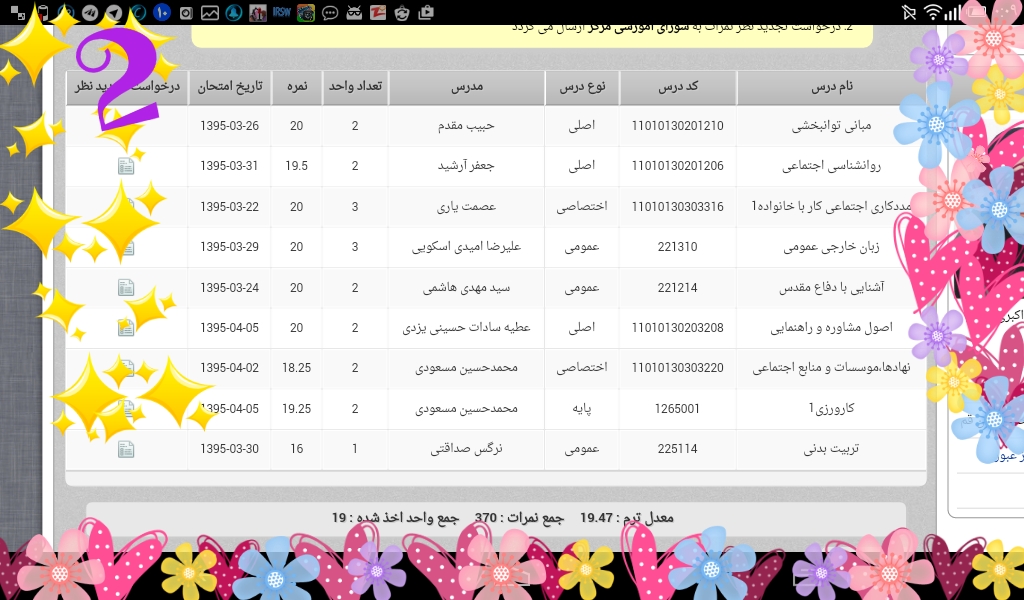Click the grade '16'
The image size is (1024, 600).
click(296, 449)
